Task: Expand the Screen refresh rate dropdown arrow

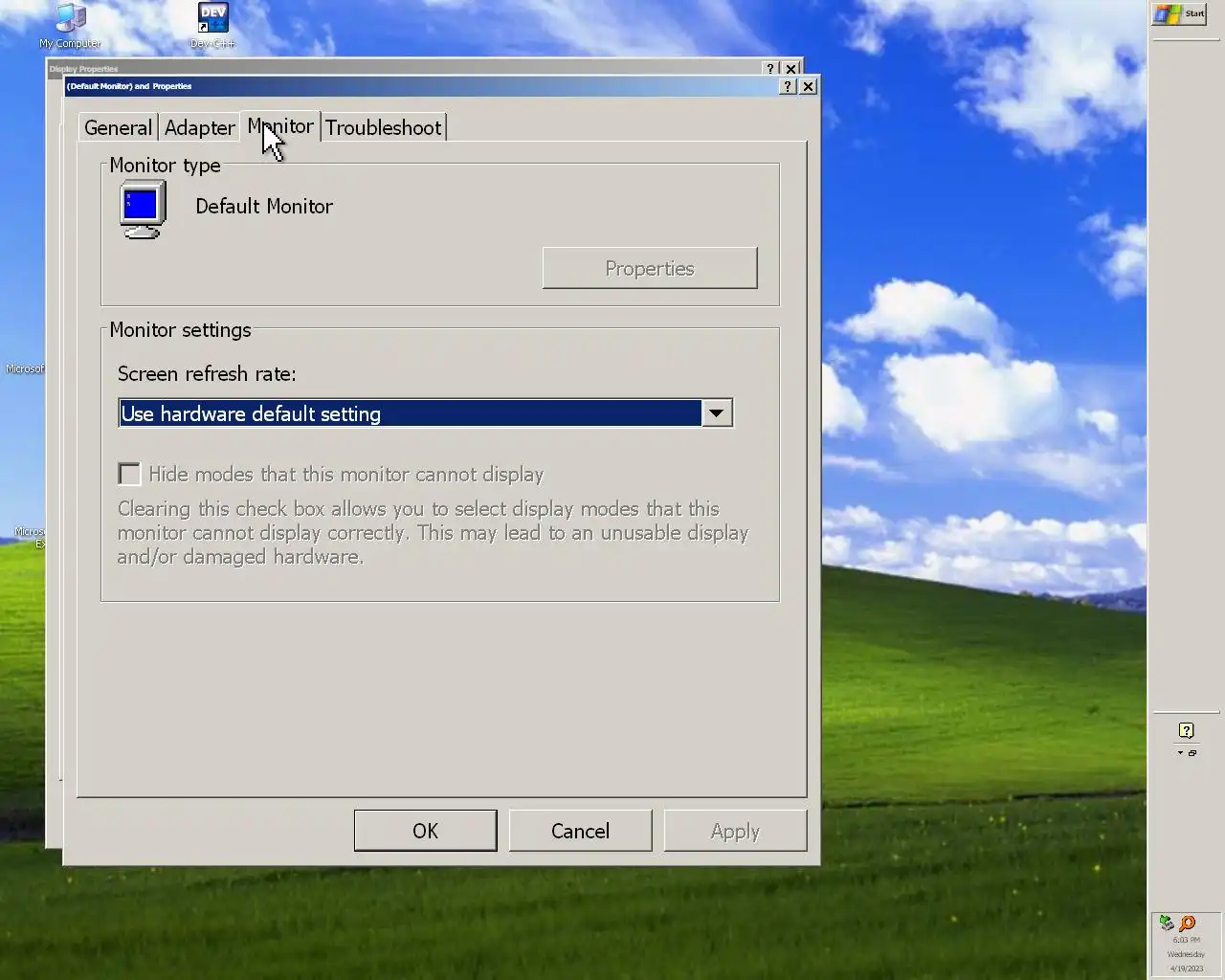Action: click(x=717, y=413)
